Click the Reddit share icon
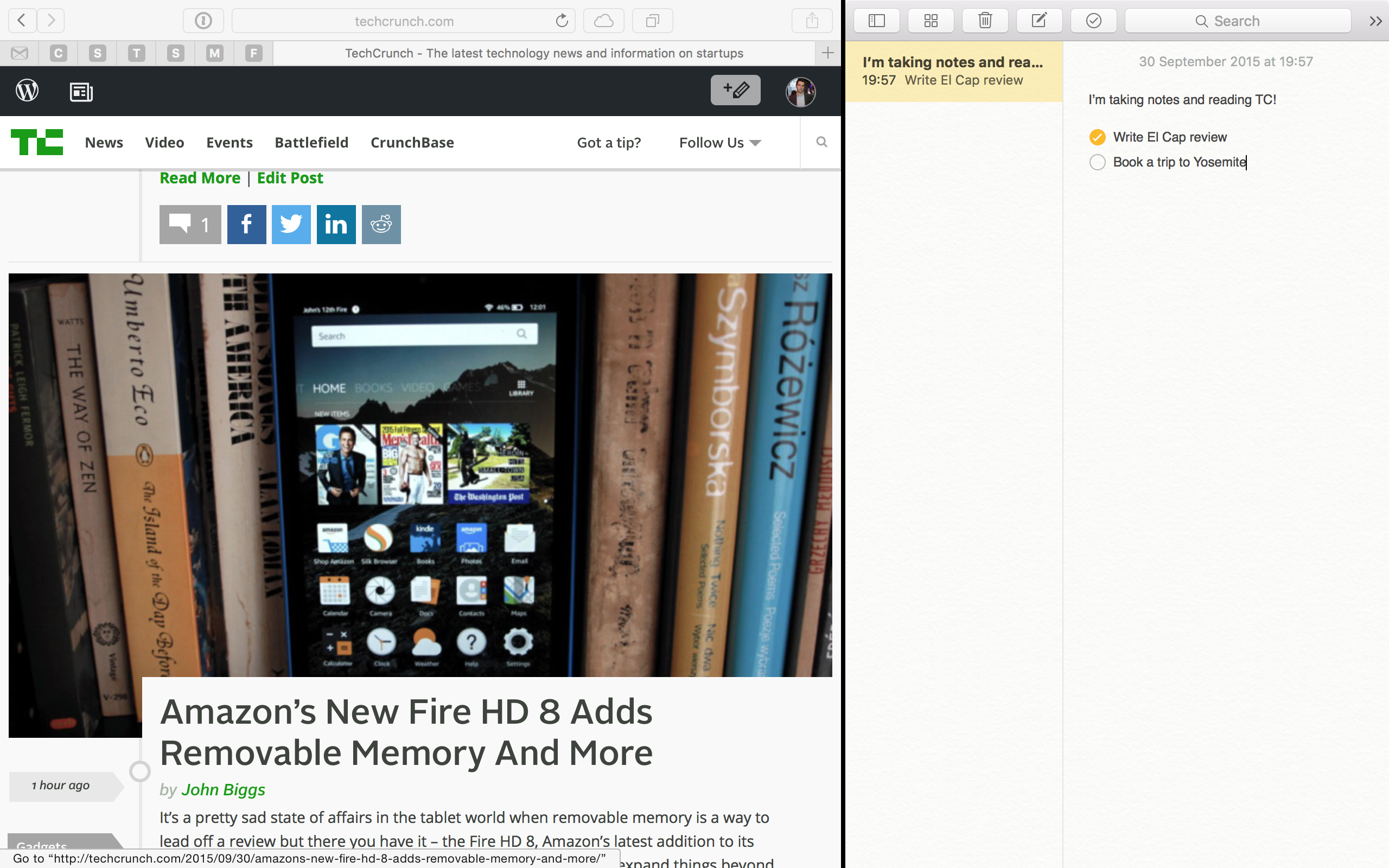The height and width of the screenshot is (868, 1389). pyautogui.click(x=381, y=225)
